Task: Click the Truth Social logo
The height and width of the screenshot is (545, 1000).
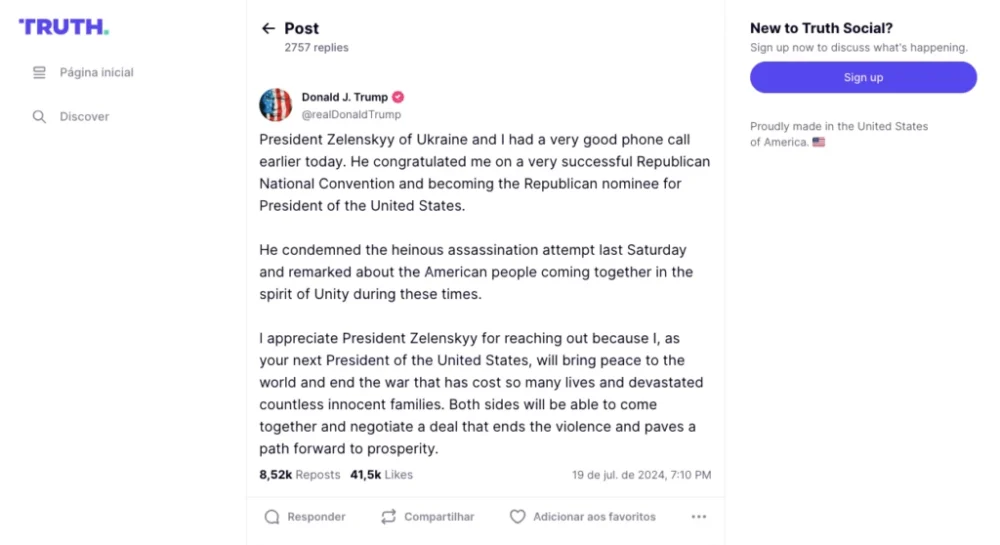Action: (x=64, y=27)
